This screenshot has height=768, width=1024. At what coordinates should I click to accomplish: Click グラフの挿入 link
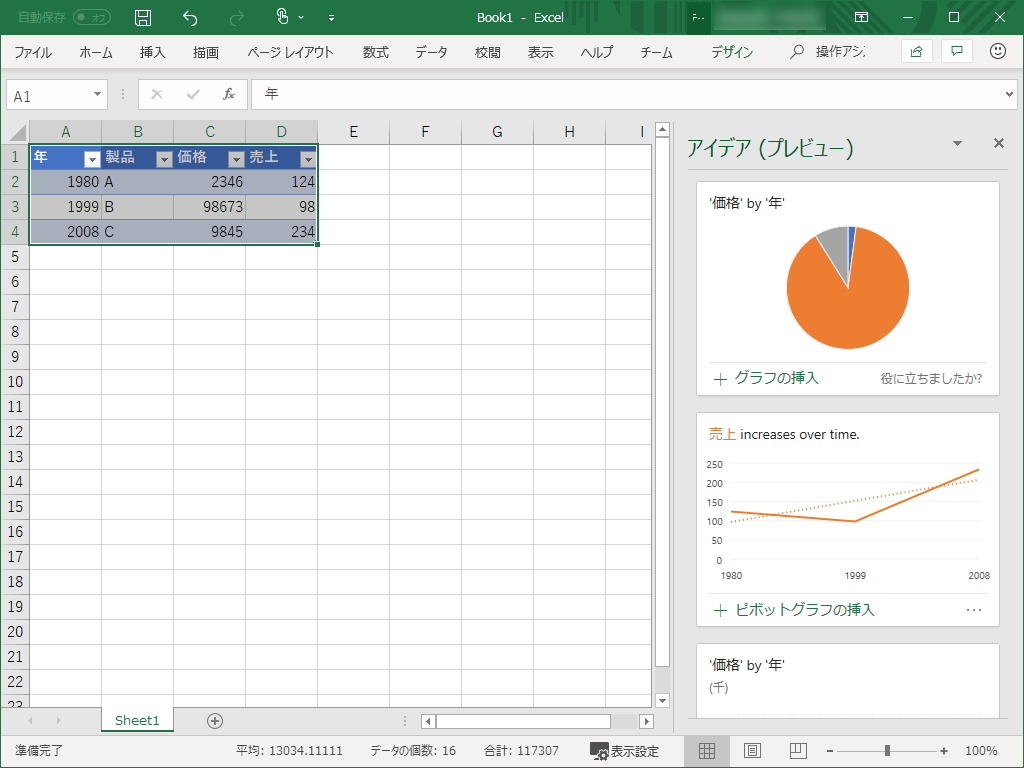point(766,378)
